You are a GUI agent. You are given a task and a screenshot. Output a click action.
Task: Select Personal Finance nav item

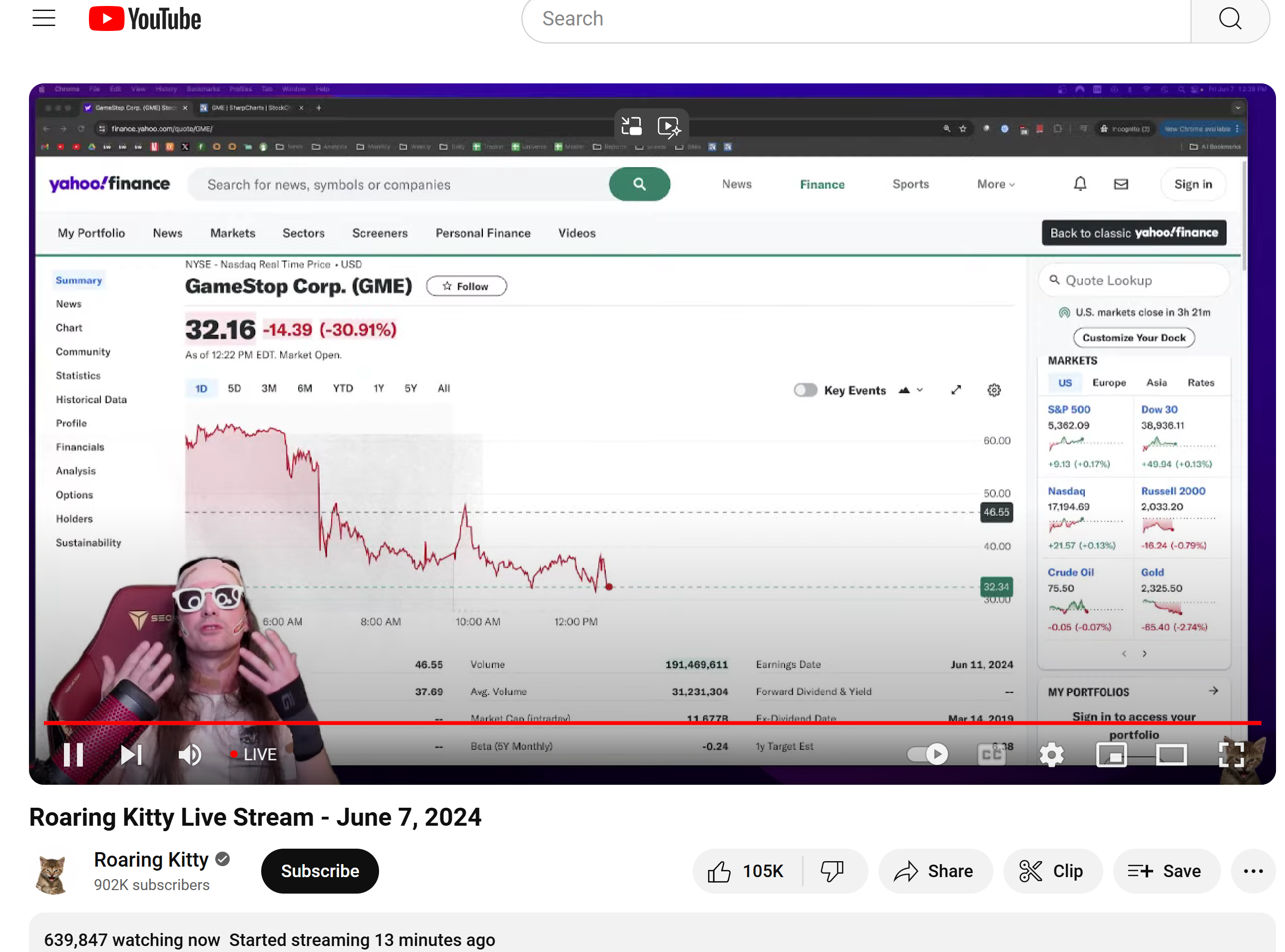tap(483, 233)
